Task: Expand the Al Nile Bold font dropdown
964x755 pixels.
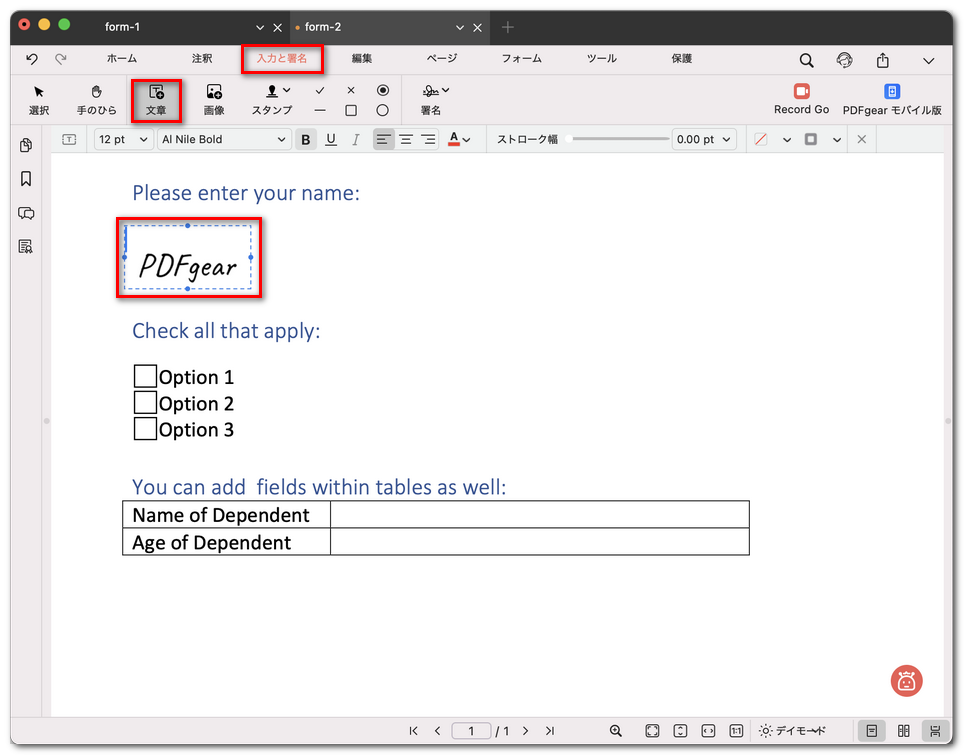Action: pos(224,140)
